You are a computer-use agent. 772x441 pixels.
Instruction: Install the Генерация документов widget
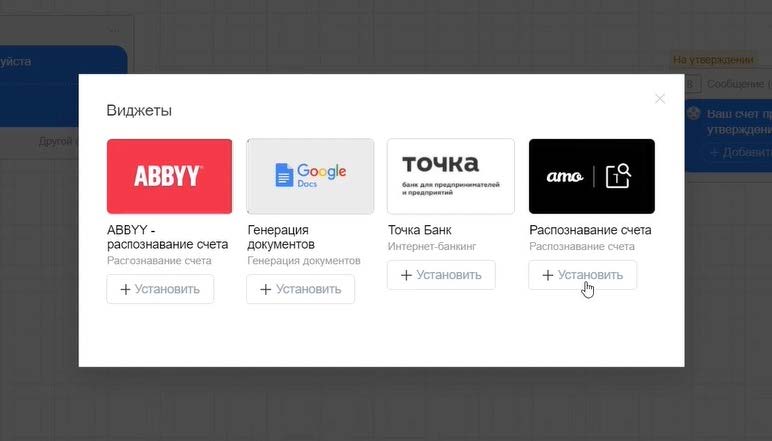coord(300,289)
